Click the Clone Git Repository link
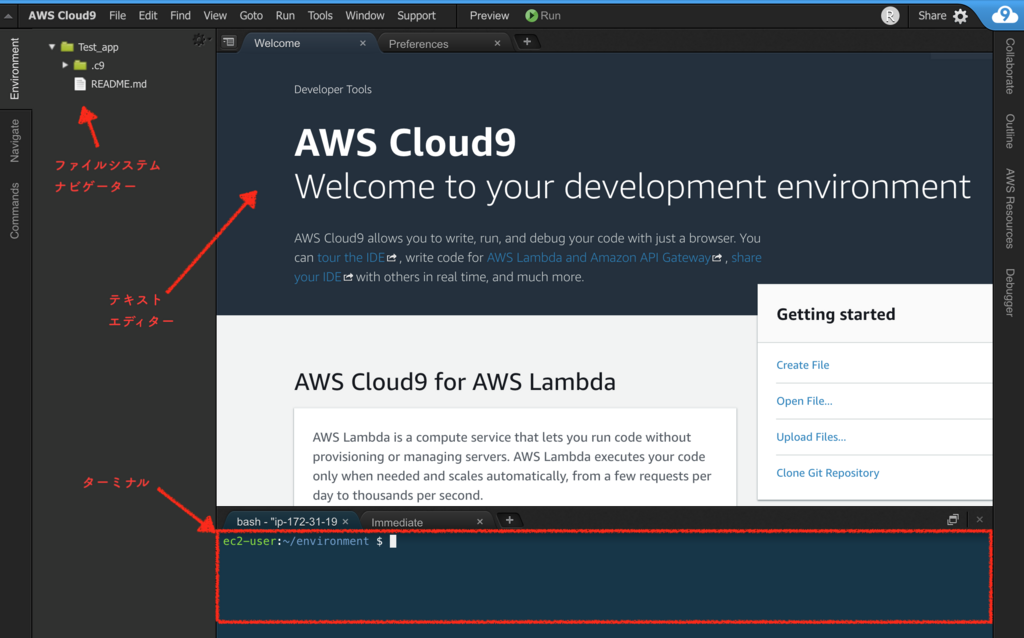 827,473
